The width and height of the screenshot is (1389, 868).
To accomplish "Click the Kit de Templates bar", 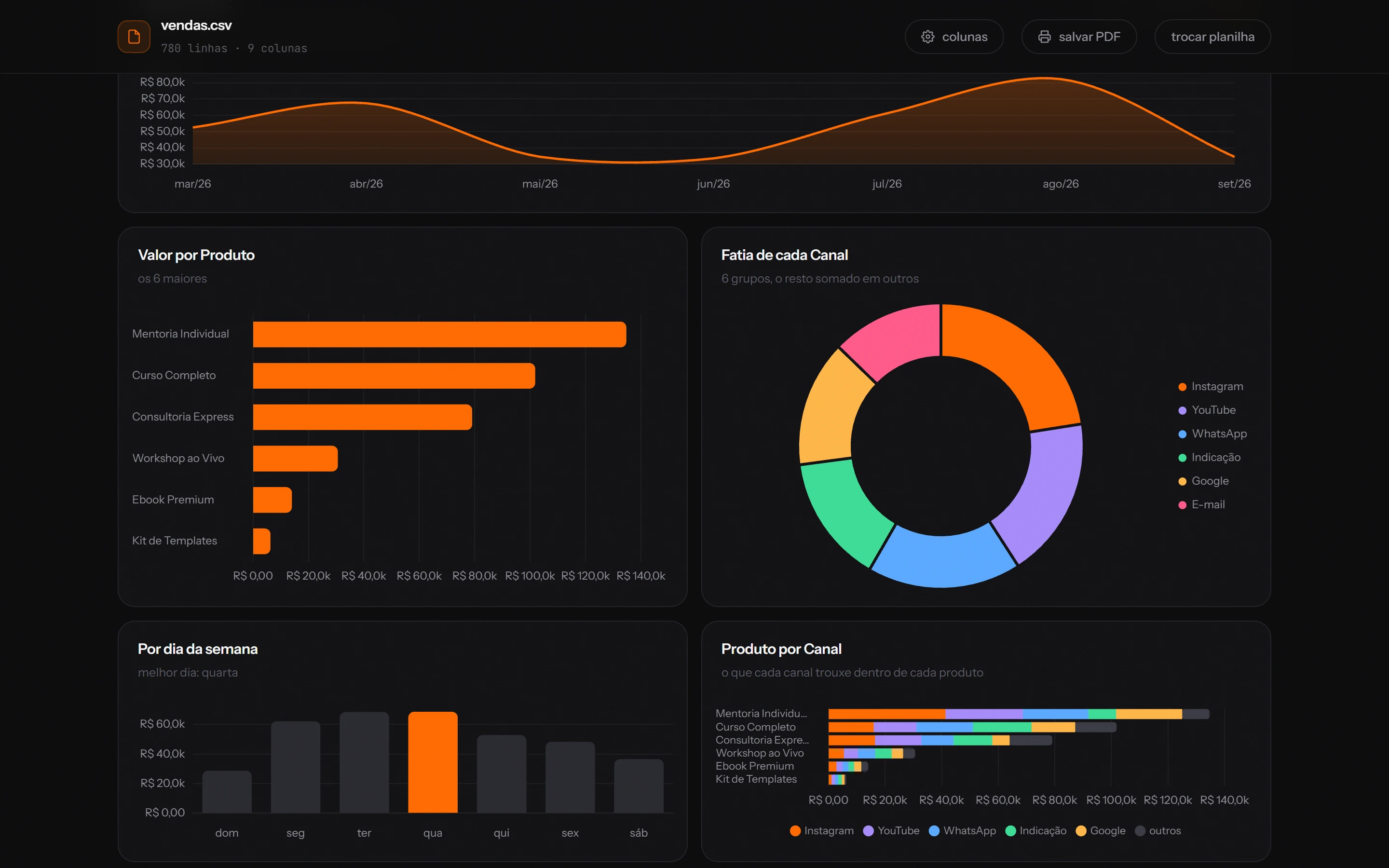I will coord(261,541).
